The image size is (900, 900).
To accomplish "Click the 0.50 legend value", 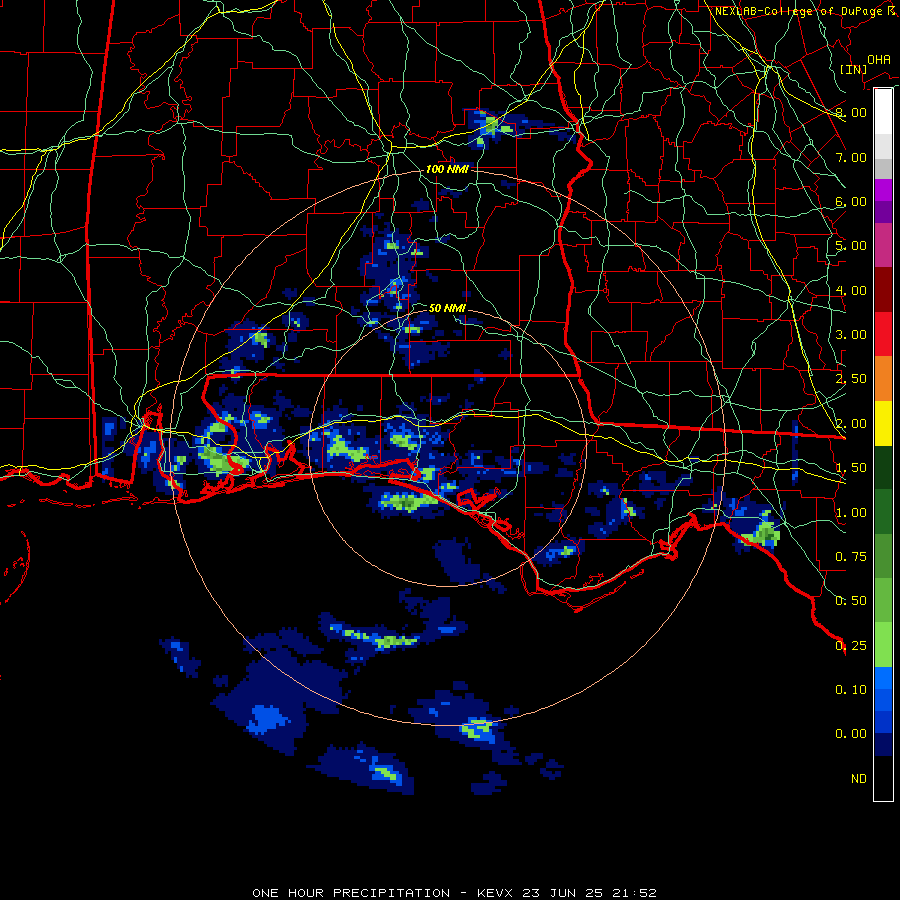I will pyautogui.click(x=851, y=601).
